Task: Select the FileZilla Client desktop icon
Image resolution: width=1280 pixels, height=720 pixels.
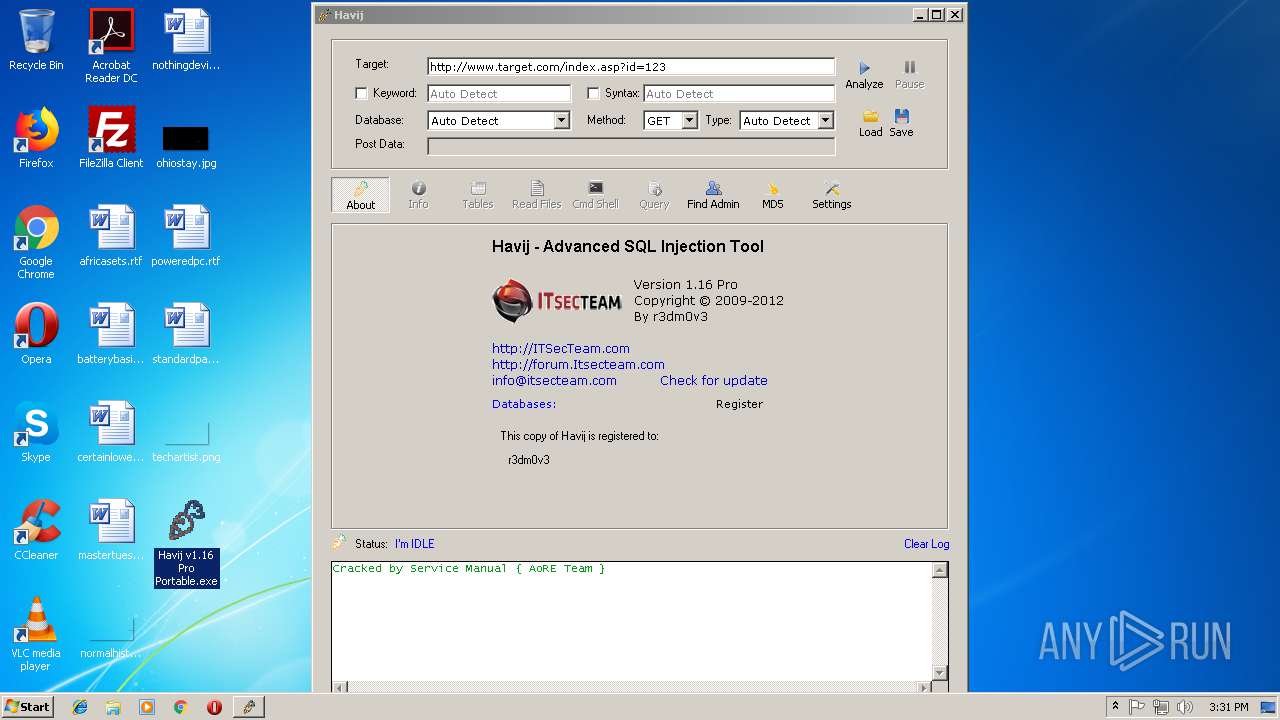Action: [x=111, y=138]
